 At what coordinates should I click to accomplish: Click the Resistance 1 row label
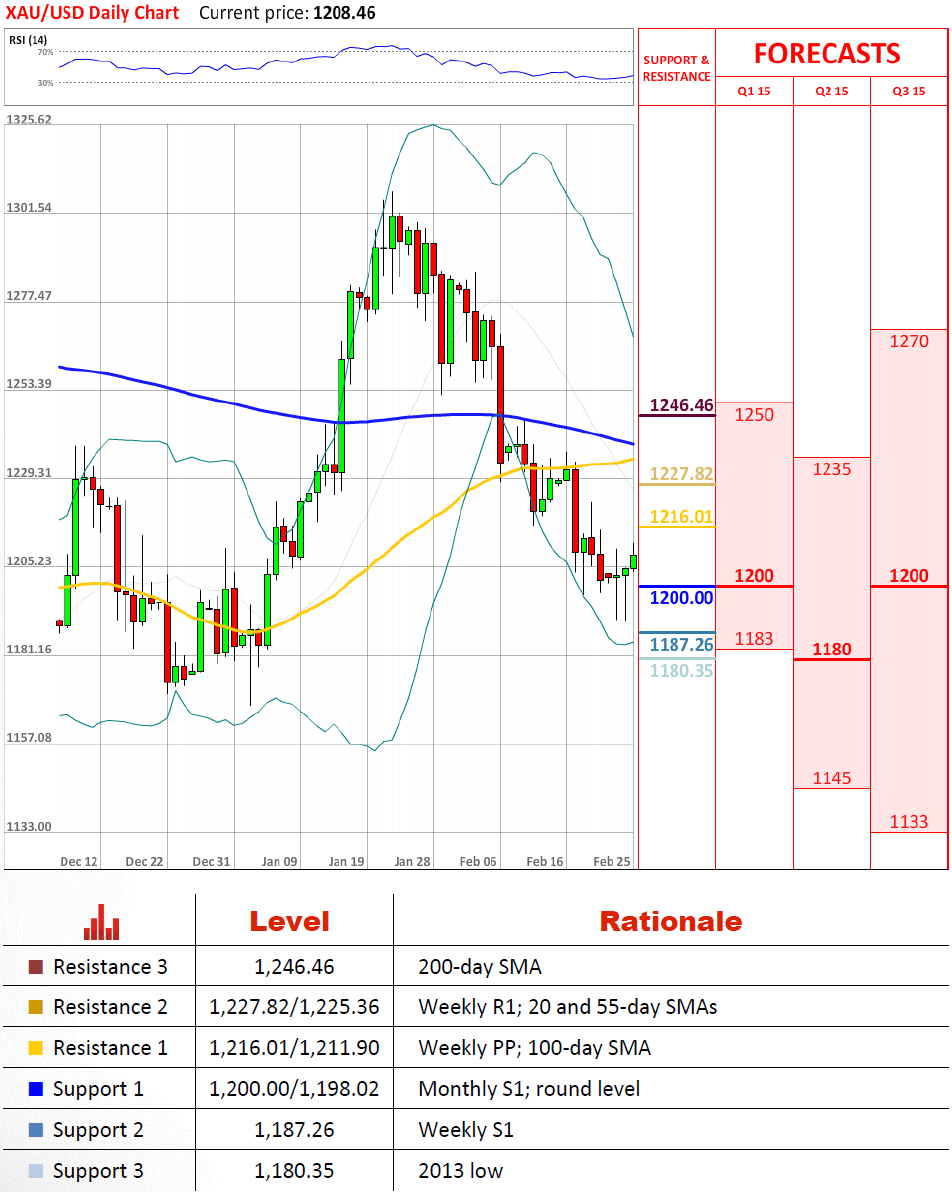point(110,1048)
